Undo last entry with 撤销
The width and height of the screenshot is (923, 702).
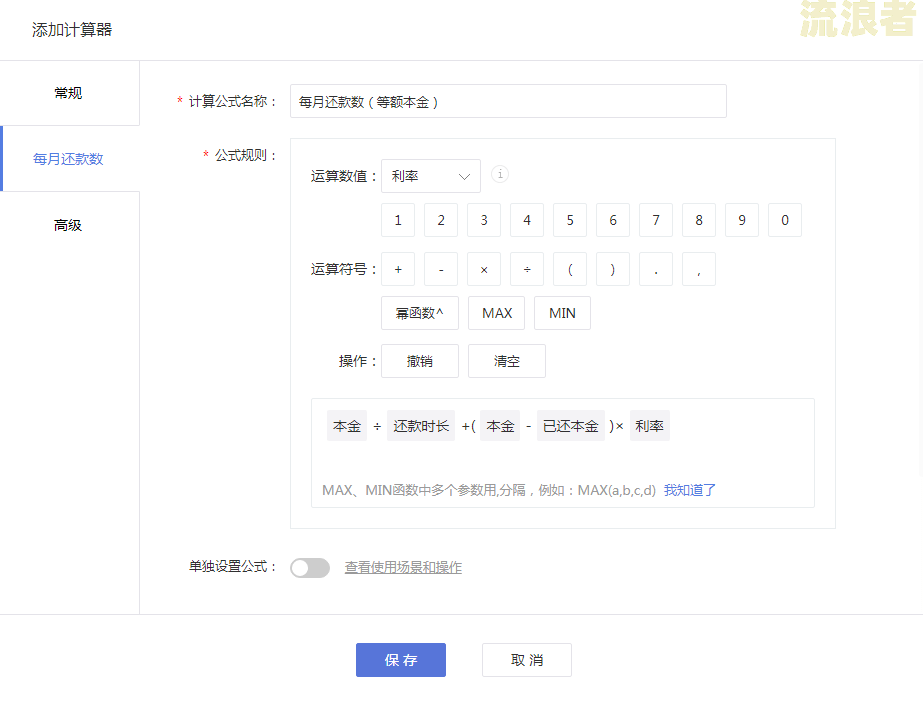click(420, 361)
